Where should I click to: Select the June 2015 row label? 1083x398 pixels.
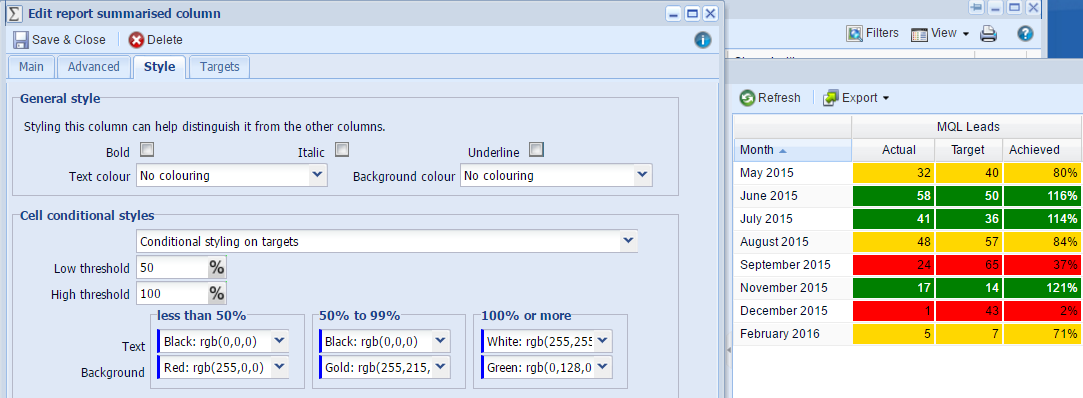(x=769, y=196)
